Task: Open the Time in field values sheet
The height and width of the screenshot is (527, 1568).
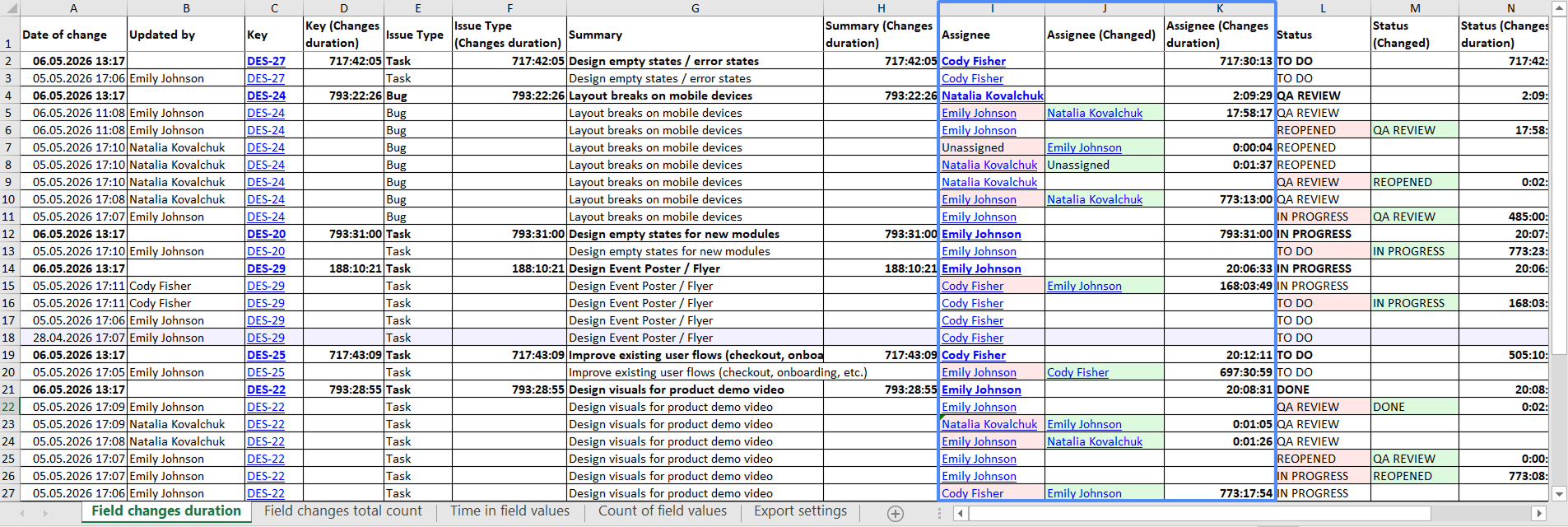Action: coord(509,511)
